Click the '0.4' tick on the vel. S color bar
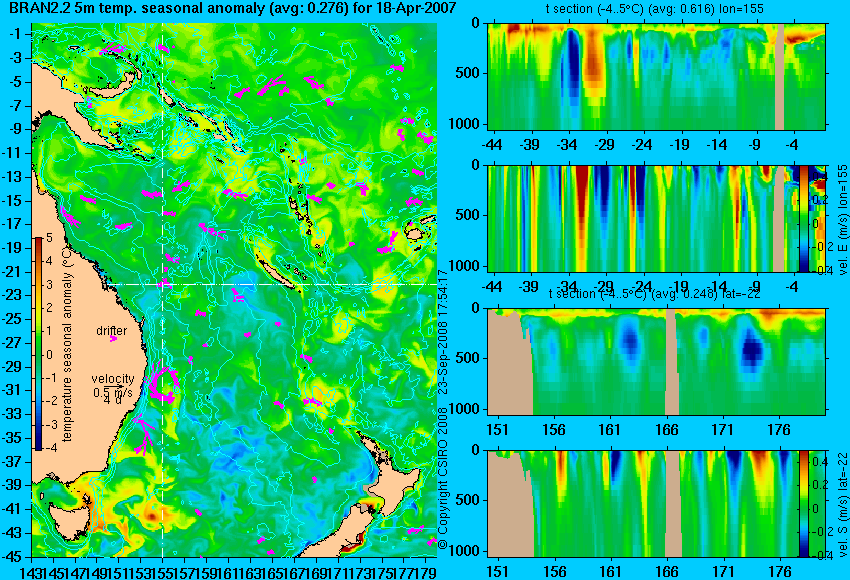The height and width of the screenshot is (580, 850). [x=819, y=462]
